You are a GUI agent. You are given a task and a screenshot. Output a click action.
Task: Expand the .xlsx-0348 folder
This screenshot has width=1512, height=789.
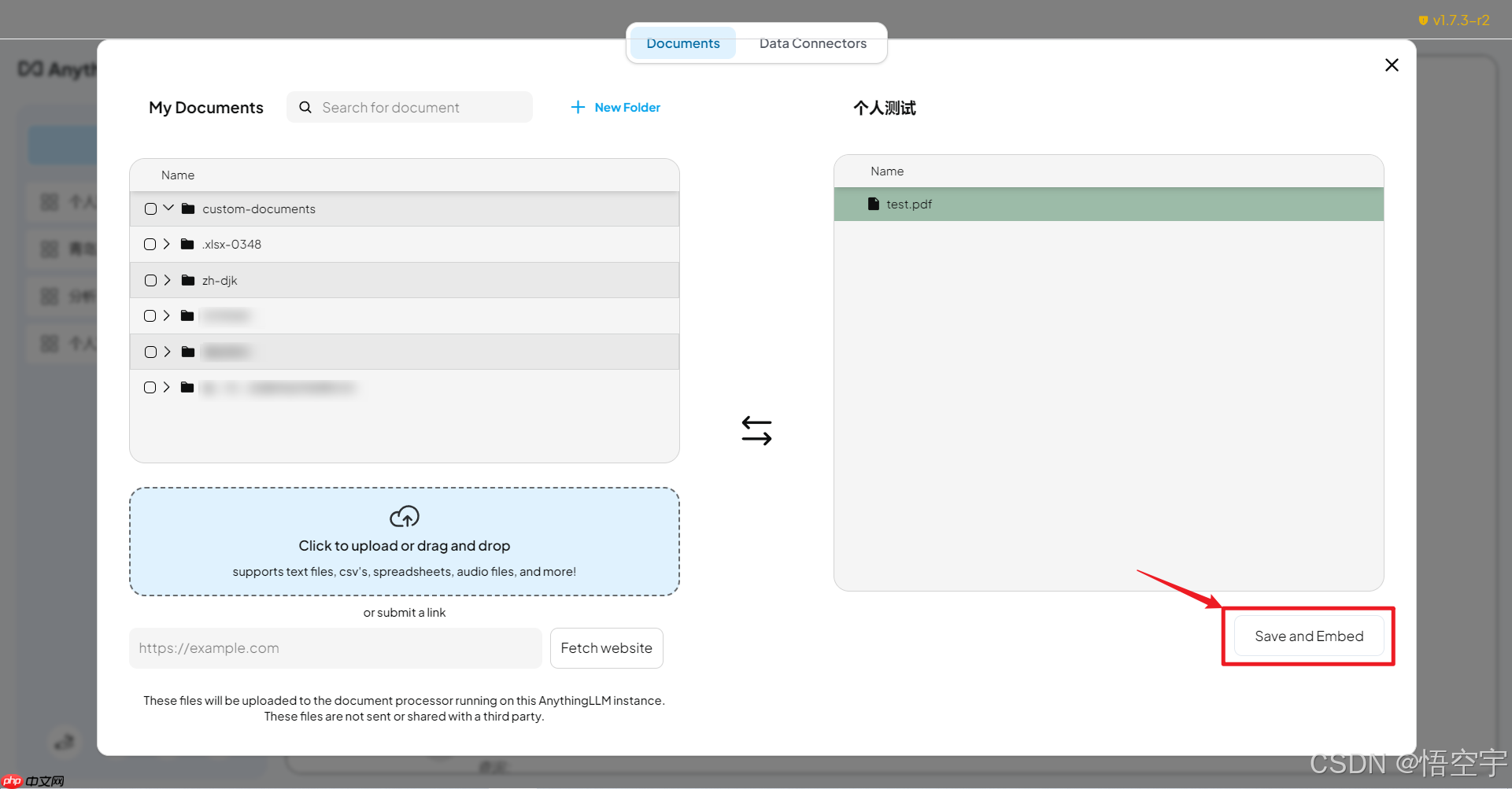167,244
